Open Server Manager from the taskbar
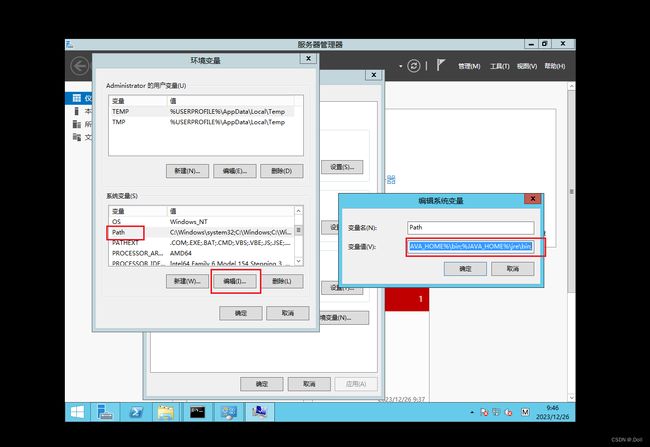 (x=104, y=412)
